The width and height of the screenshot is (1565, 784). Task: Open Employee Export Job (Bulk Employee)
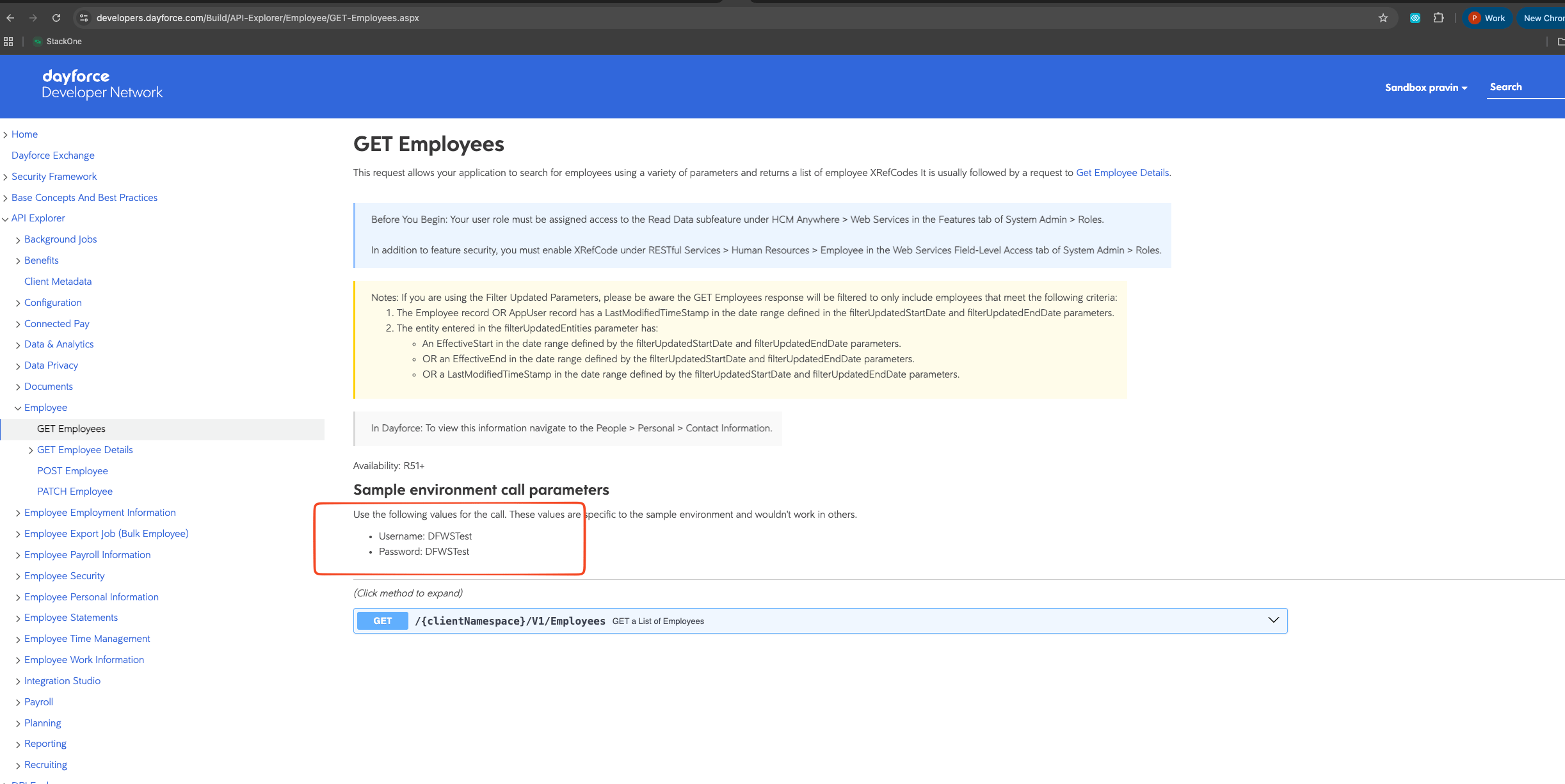pos(106,534)
